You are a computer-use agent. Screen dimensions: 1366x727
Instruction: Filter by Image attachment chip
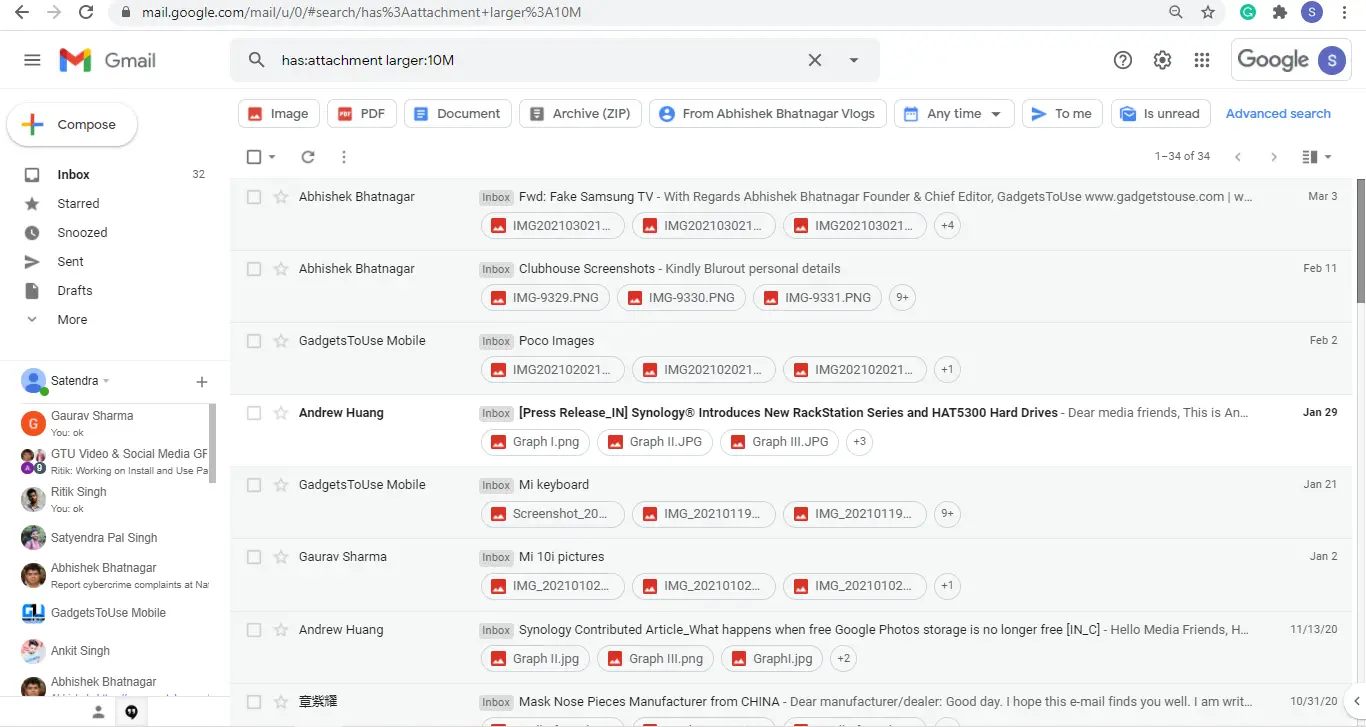coord(279,114)
